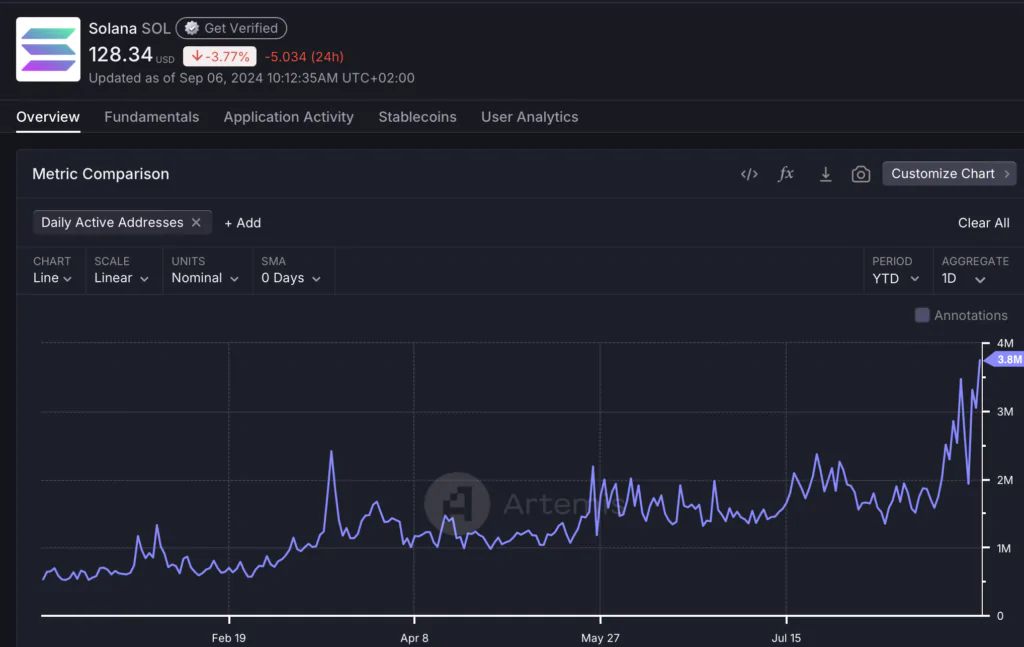
Task: Clear All selected metrics
Action: pos(984,223)
